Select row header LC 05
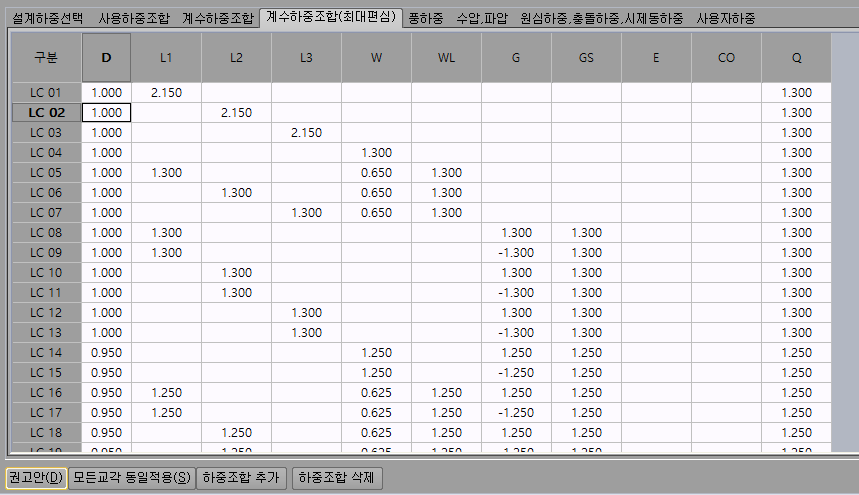859x495 pixels. tap(47, 172)
